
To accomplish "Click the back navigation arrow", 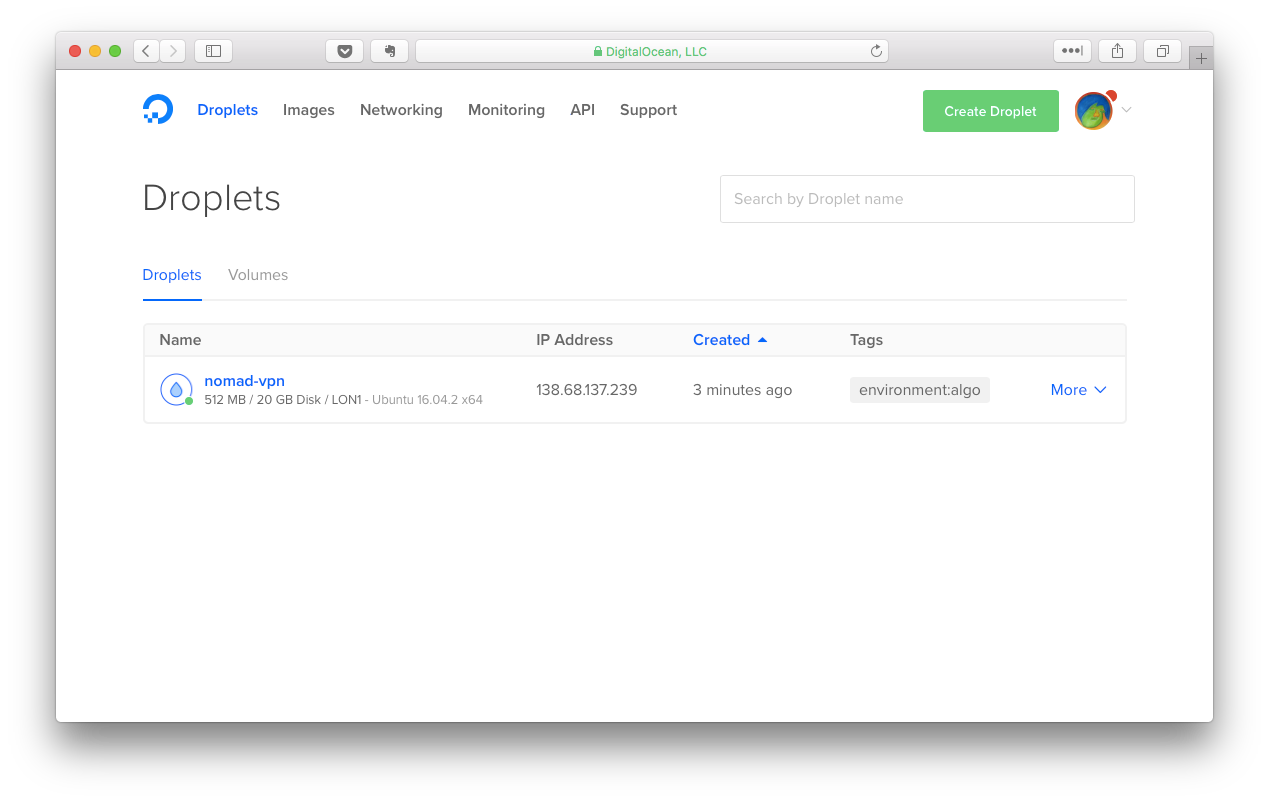I will pyautogui.click(x=145, y=50).
